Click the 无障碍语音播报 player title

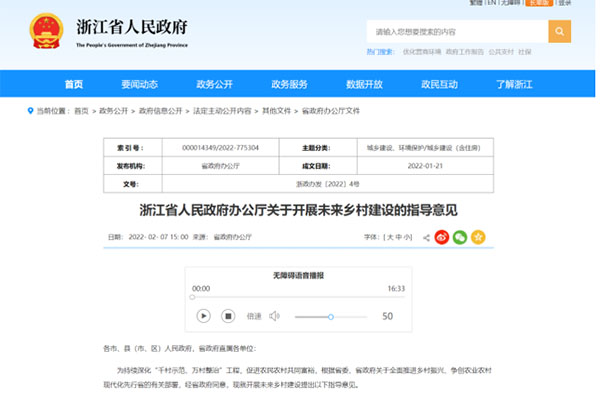[298, 275]
